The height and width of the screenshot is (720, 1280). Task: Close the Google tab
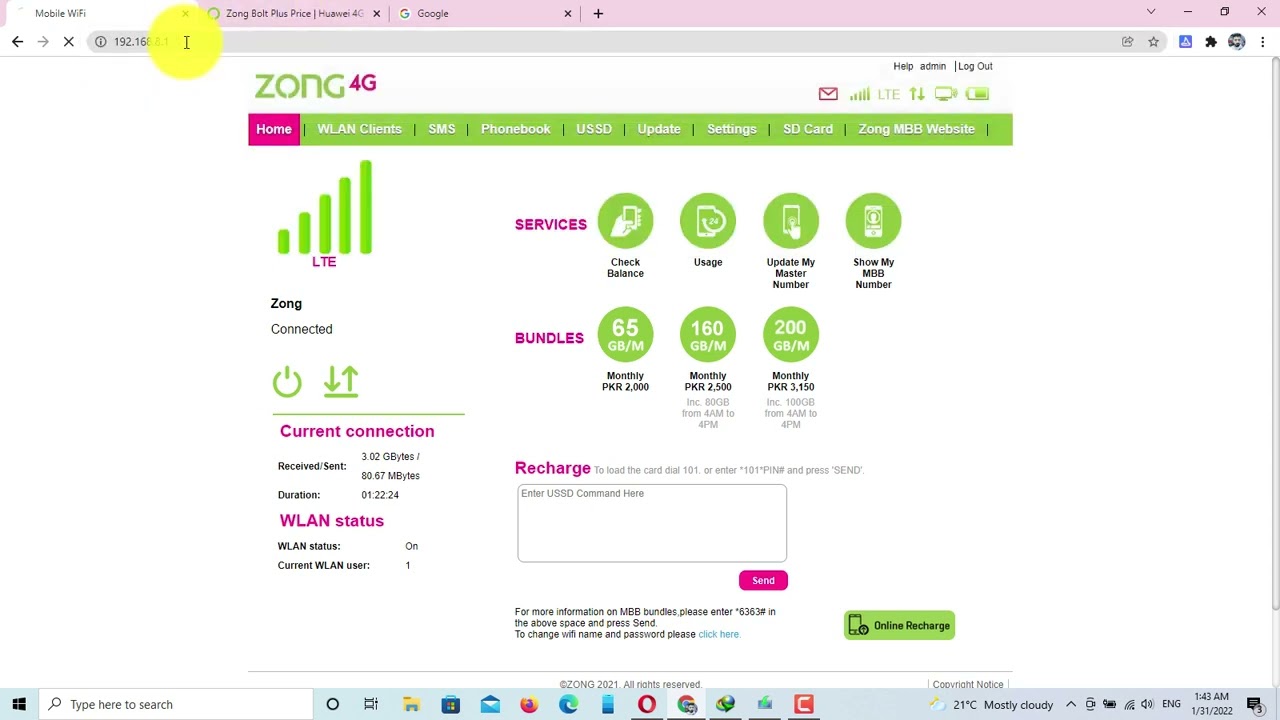tap(568, 14)
